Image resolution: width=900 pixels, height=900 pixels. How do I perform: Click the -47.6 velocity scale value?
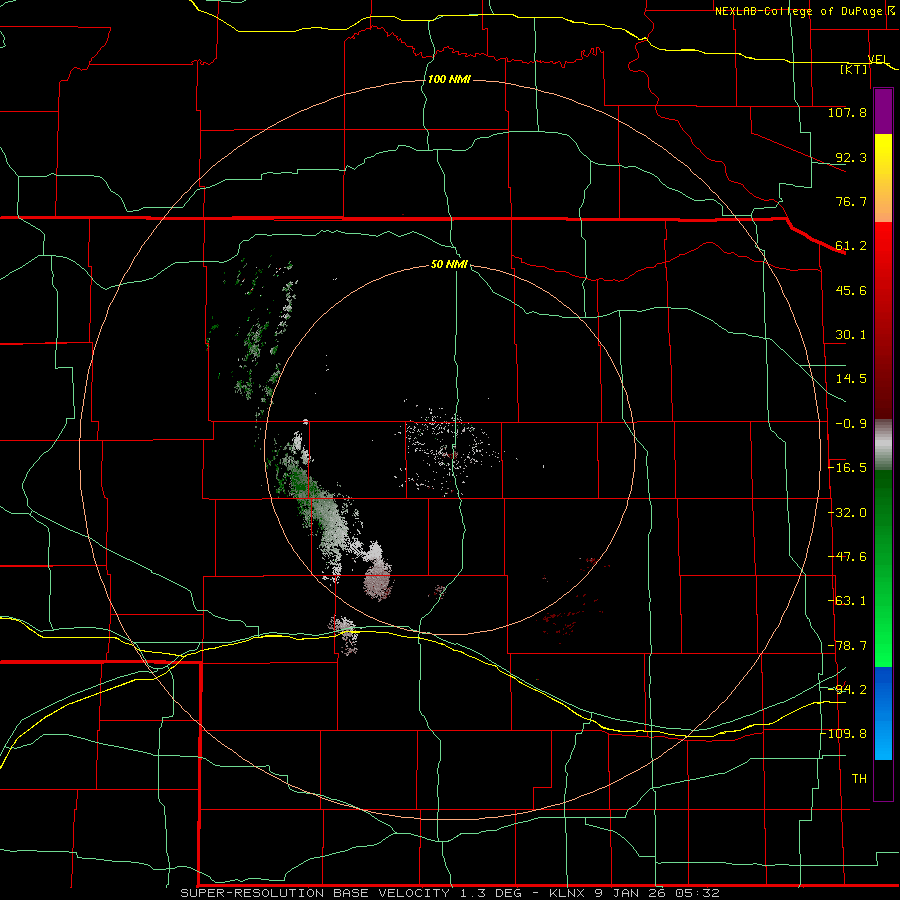(847, 557)
